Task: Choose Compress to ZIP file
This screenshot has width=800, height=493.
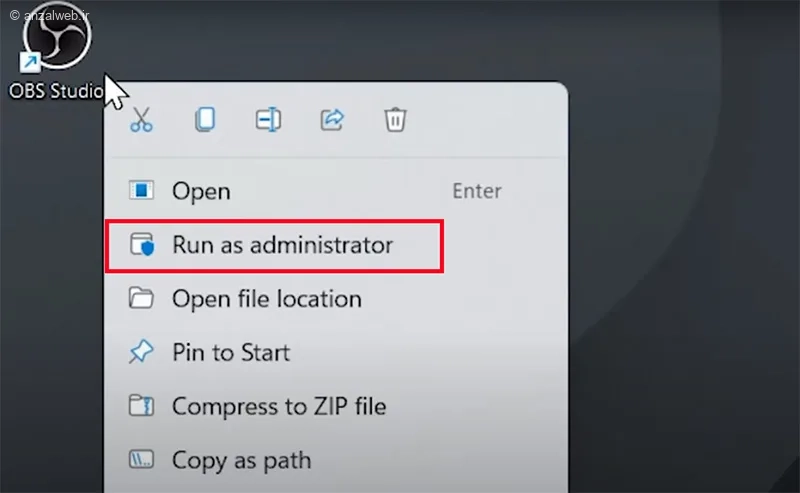Action: pos(337,406)
